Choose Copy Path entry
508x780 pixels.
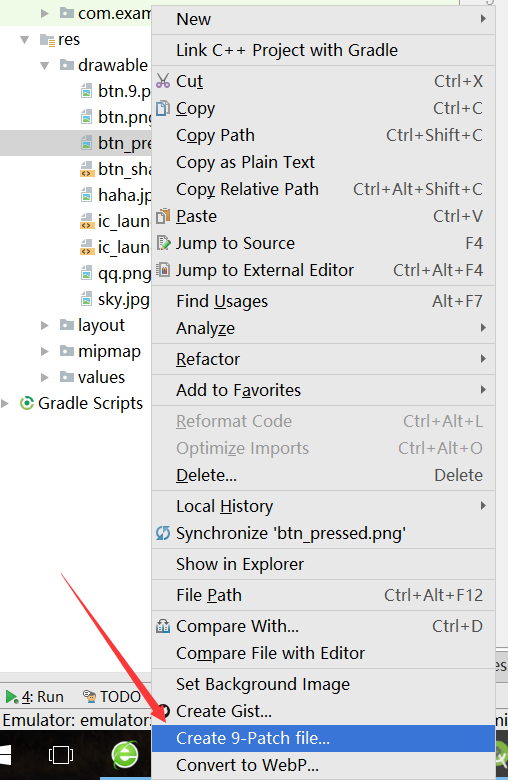[323, 135]
